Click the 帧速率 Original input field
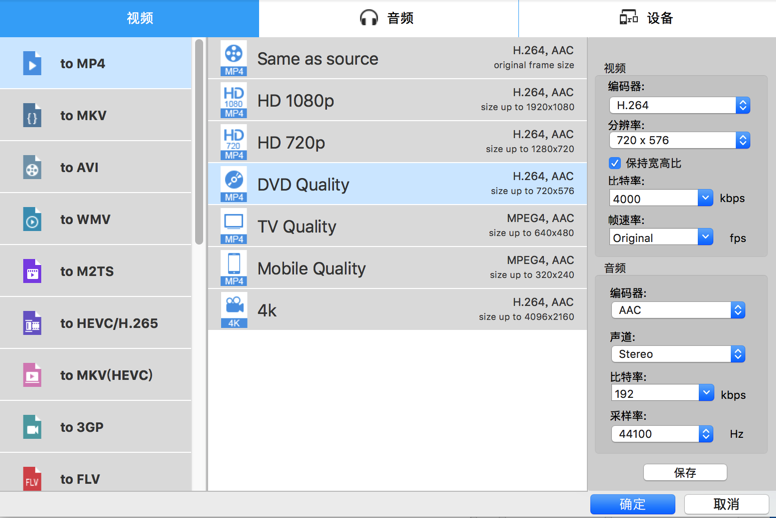 coord(654,237)
